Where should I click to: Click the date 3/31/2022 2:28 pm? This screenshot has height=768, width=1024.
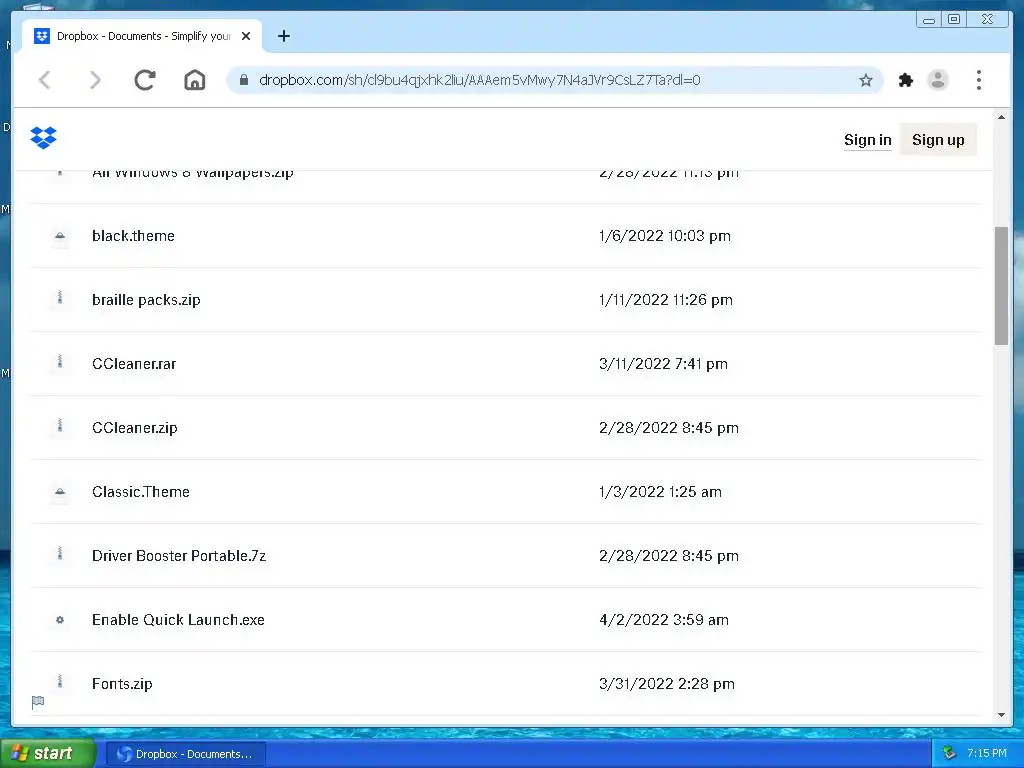(667, 684)
